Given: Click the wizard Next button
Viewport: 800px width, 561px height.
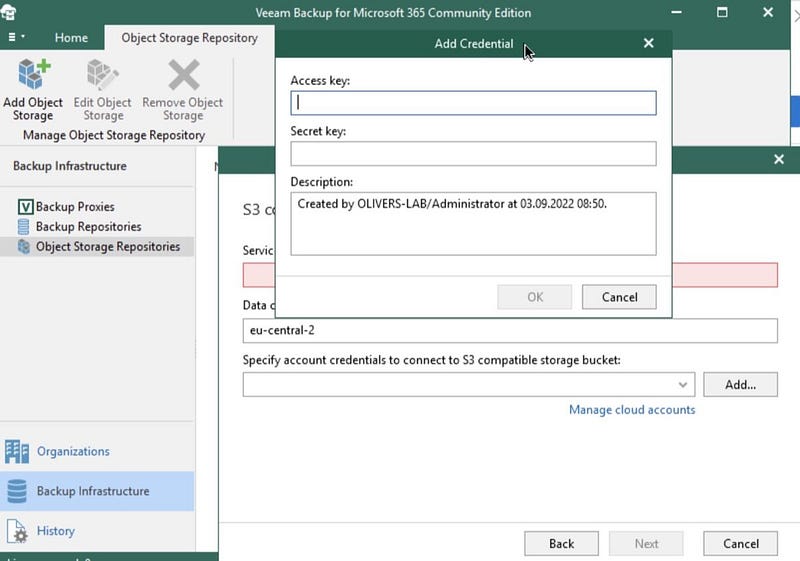Looking at the screenshot, I should point(646,544).
